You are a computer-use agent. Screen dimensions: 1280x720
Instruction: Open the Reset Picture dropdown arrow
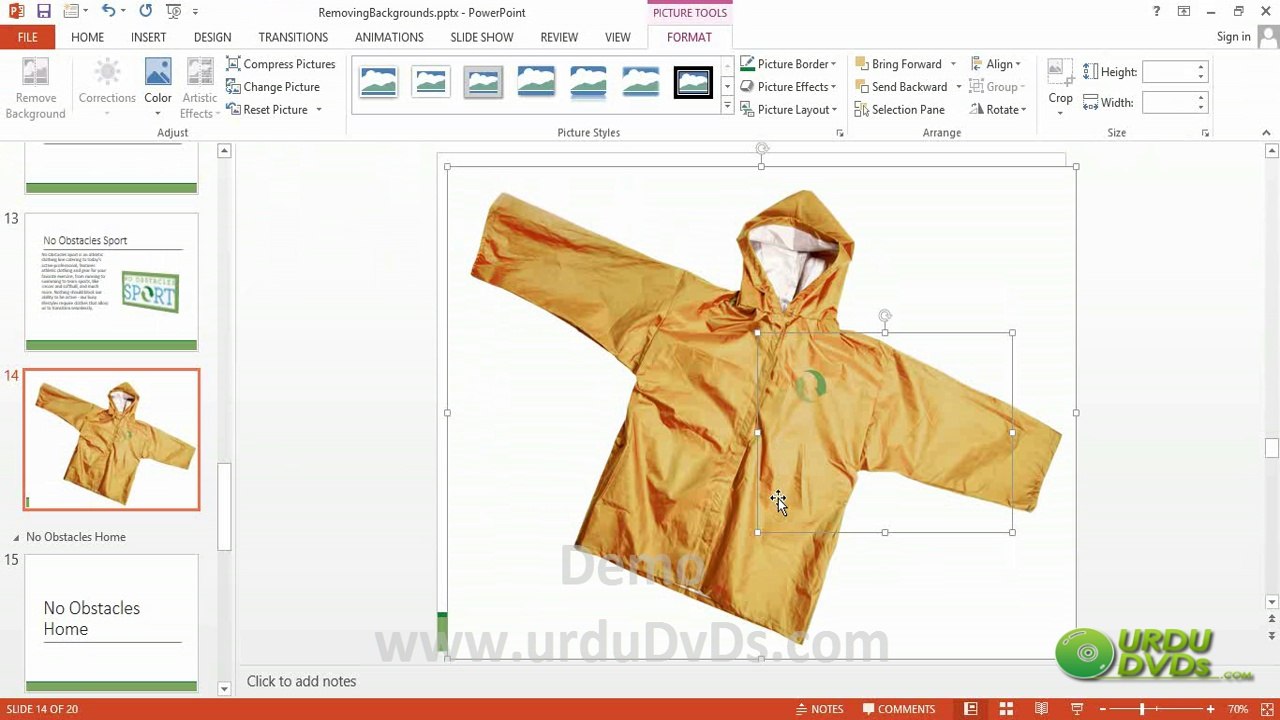pyautogui.click(x=319, y=110)
